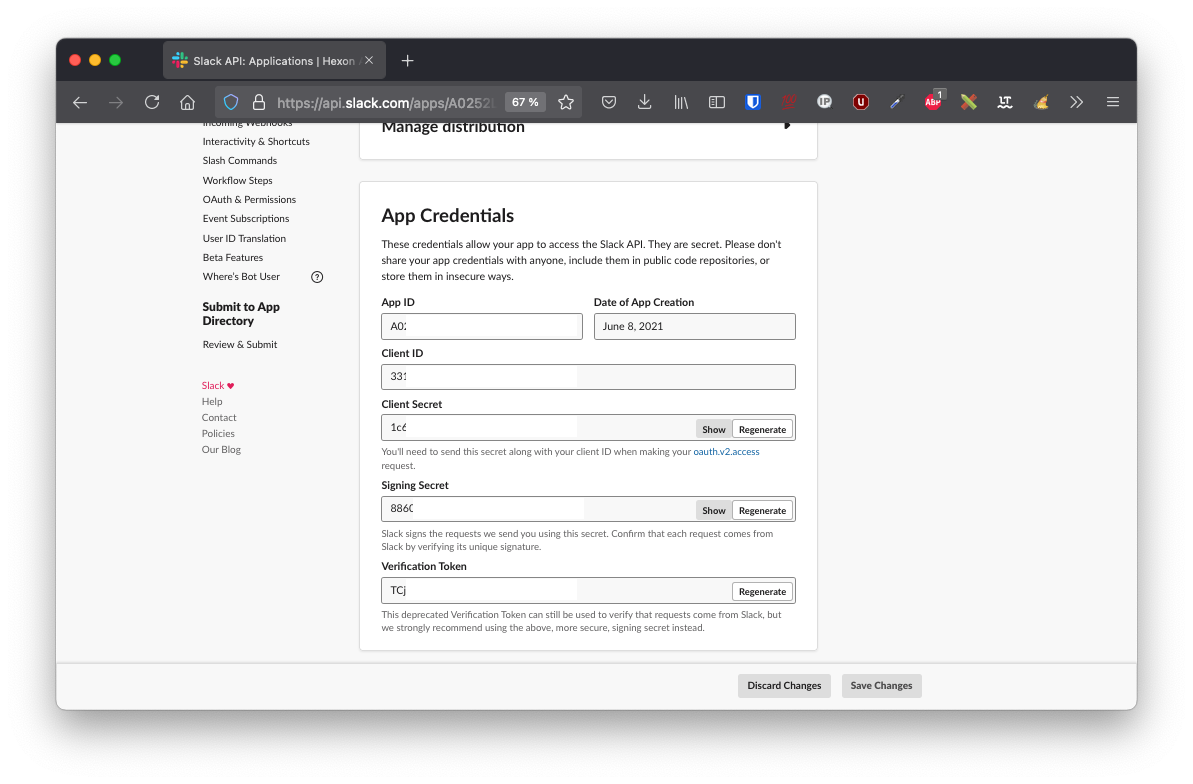Click the padlock site security icon
This screenshot has height=784, width=1193.
click(259, 102)
